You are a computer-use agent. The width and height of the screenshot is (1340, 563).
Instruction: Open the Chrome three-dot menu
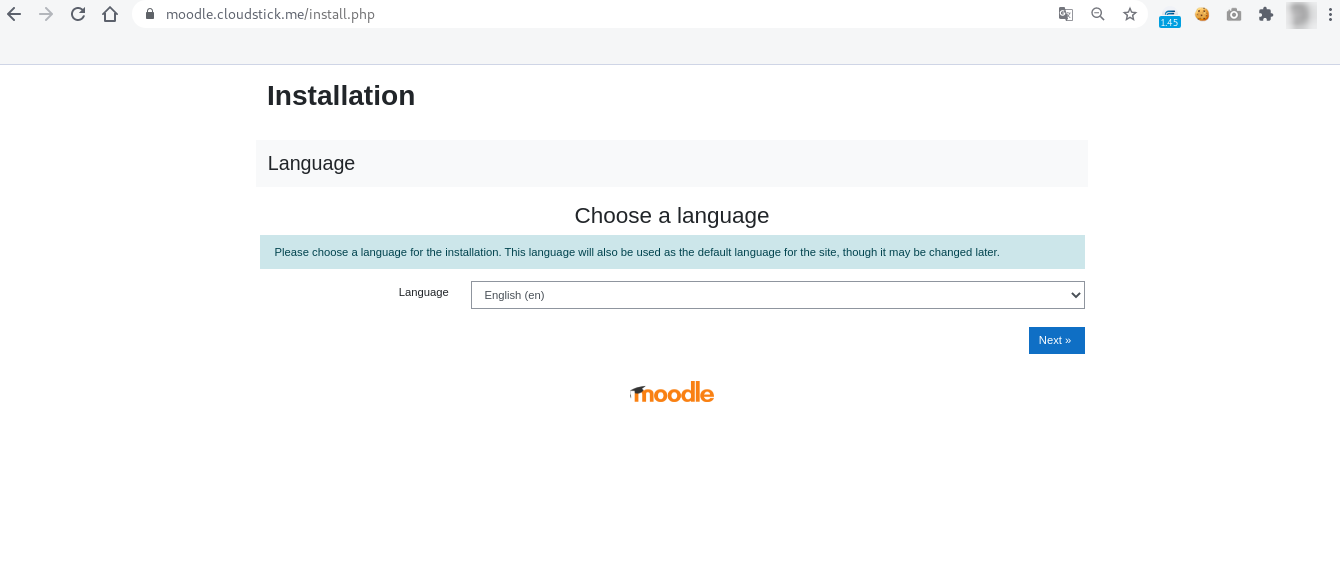(1331, 15)
